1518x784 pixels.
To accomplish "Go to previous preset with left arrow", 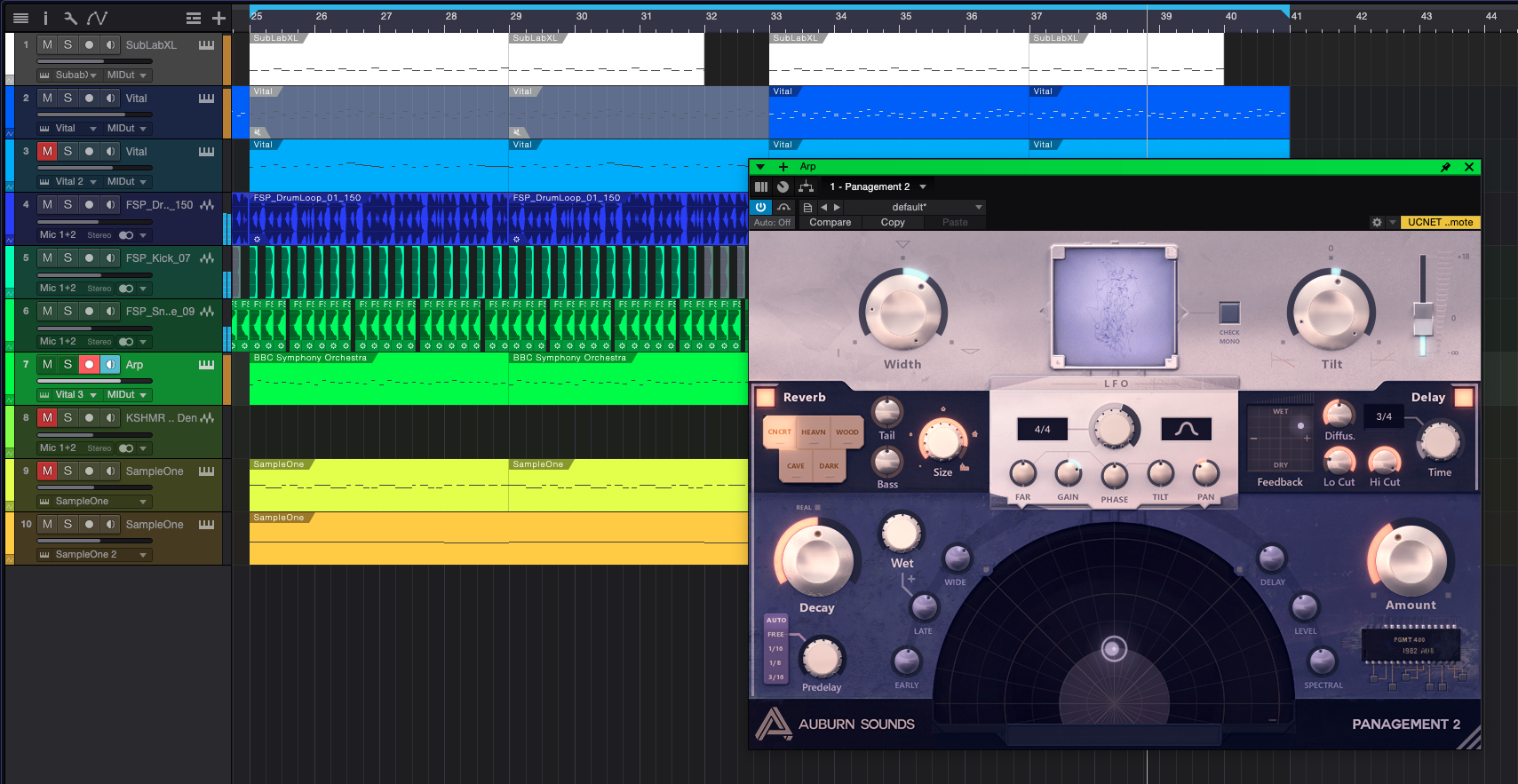I will pyautogui.click(x=823, y=207).
